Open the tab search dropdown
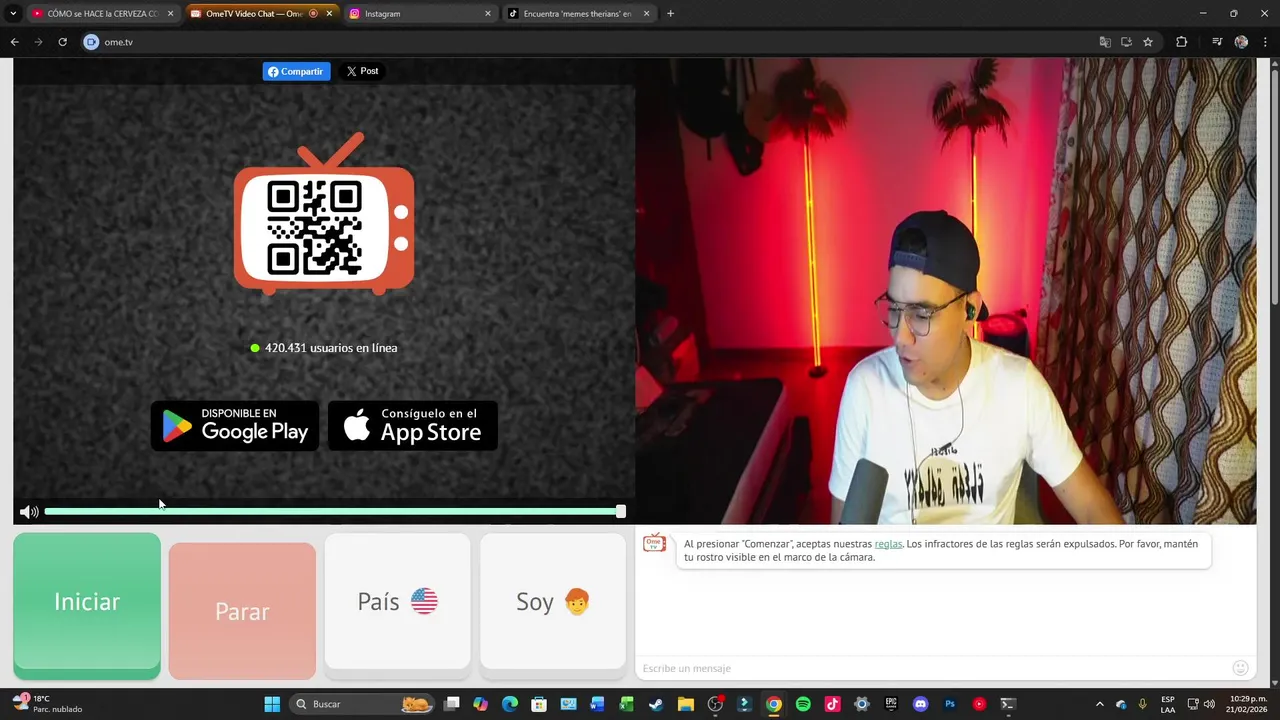The image size is (1280, 720). tap(13, 14)
